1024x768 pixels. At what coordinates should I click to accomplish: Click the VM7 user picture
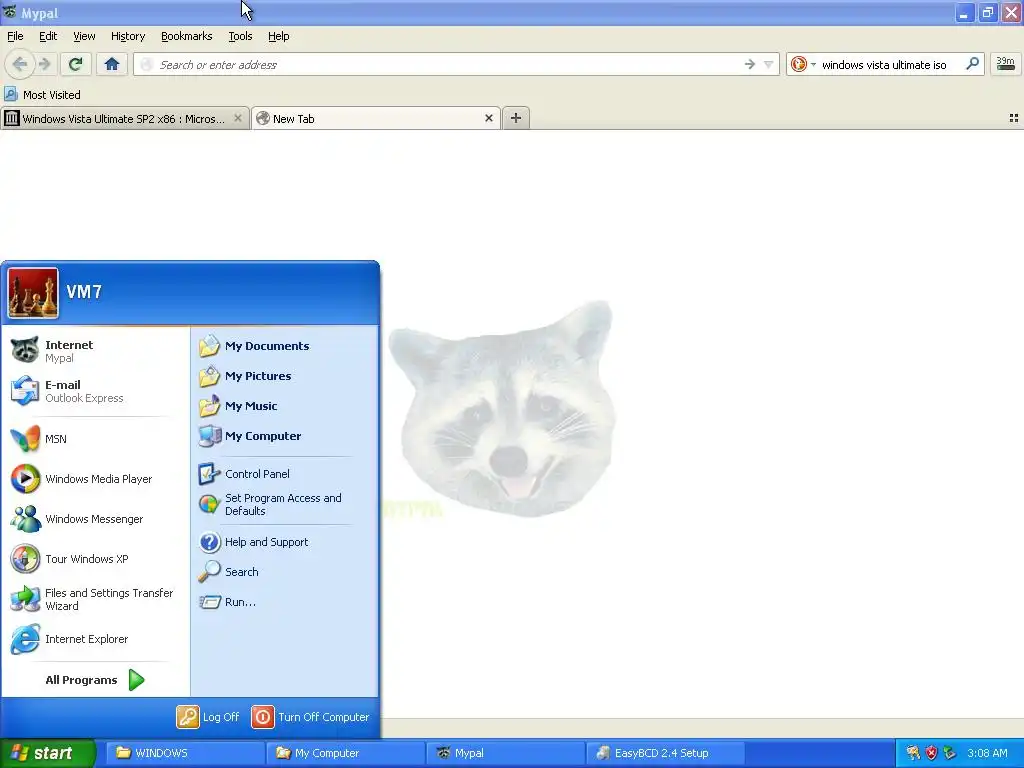point(33,293)
